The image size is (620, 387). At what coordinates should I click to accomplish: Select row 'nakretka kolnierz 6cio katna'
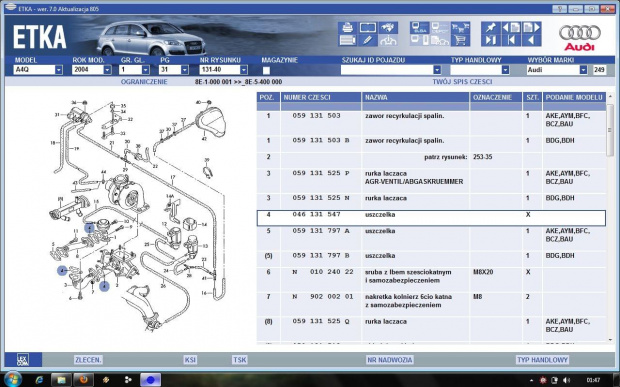(x=431, y=304)
